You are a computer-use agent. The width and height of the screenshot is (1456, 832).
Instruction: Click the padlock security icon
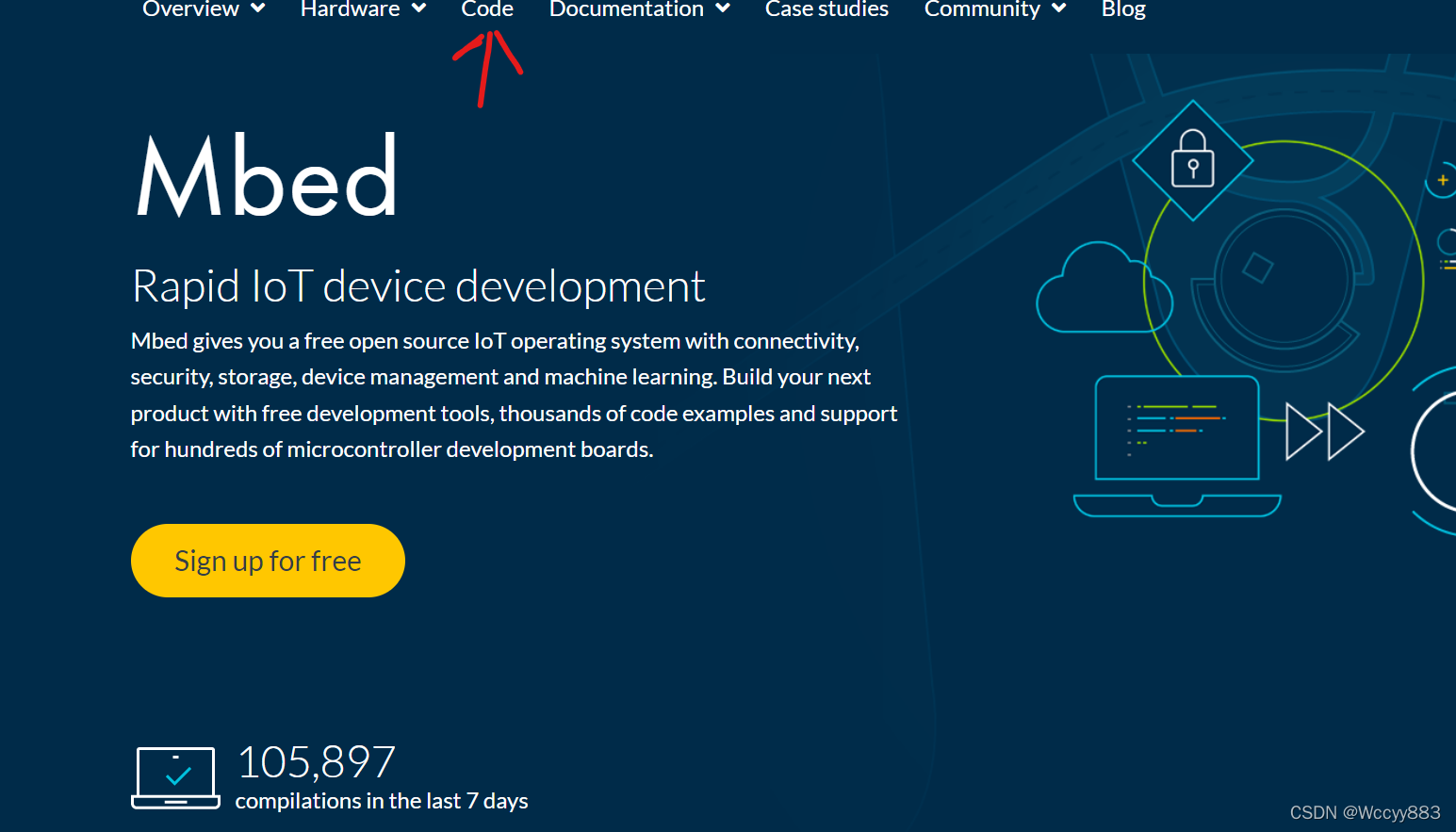click(1193, 160)
